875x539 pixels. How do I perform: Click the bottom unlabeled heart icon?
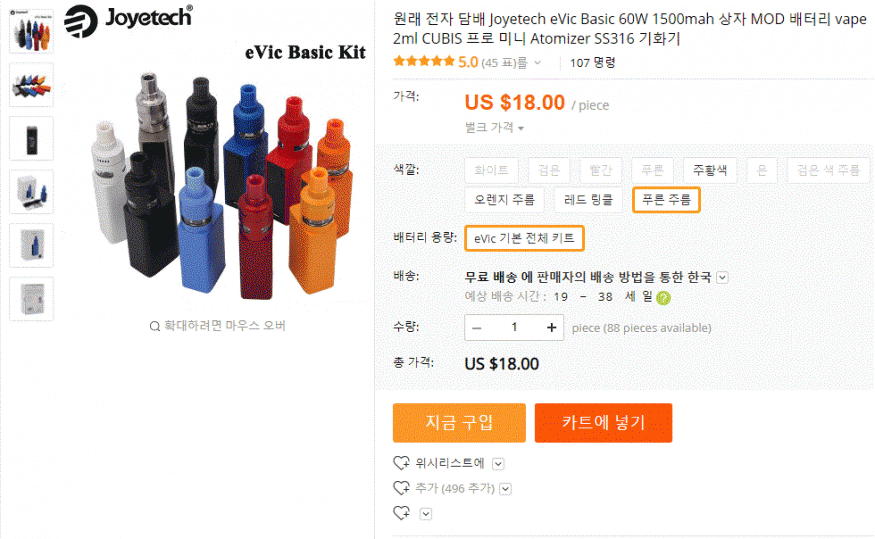(x=401, y=513)
